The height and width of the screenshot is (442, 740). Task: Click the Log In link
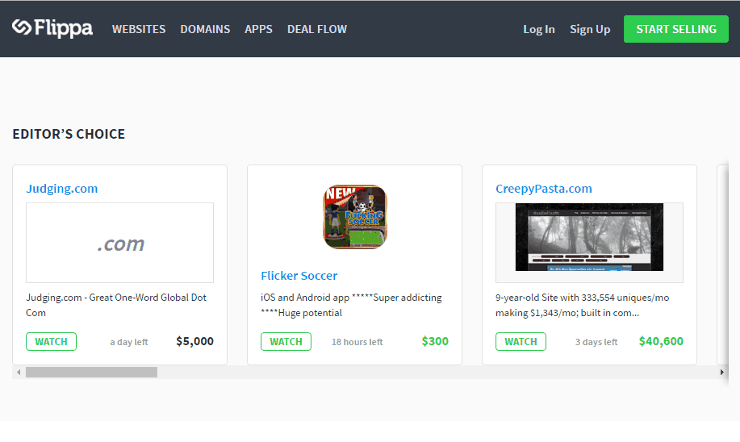click(539, 29)
